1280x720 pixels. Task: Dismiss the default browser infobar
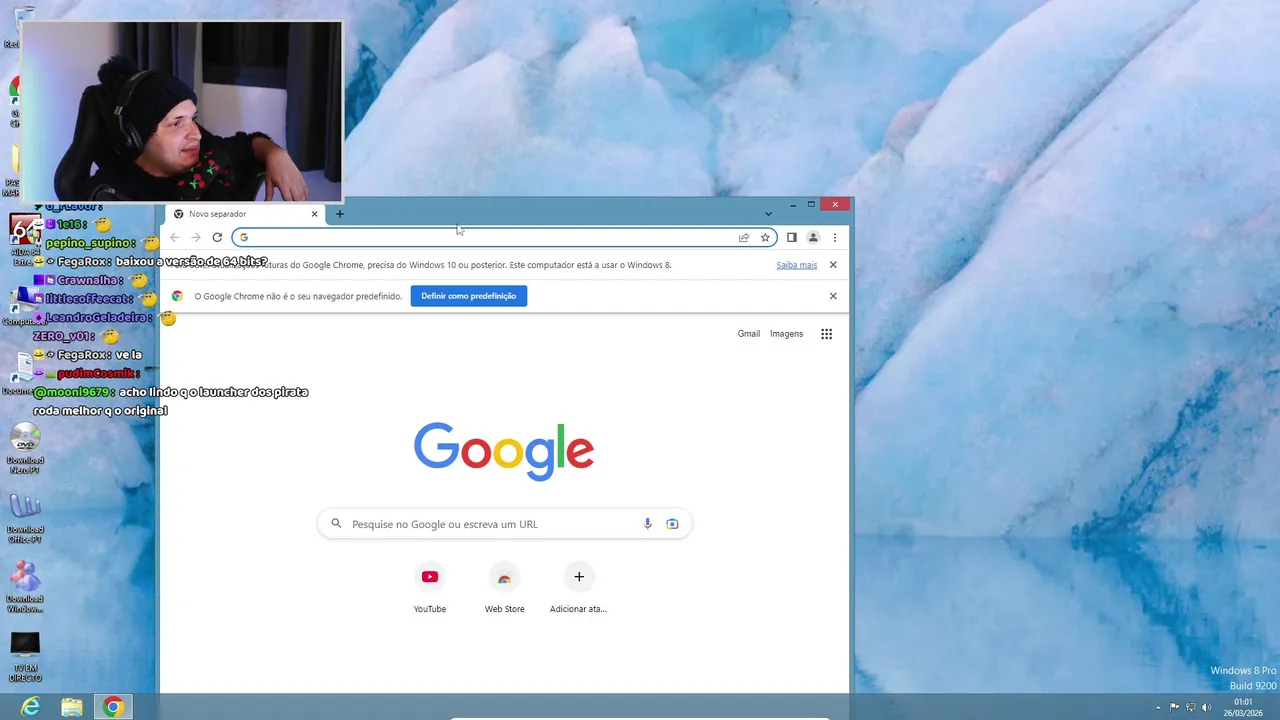(x=833, y=296)
